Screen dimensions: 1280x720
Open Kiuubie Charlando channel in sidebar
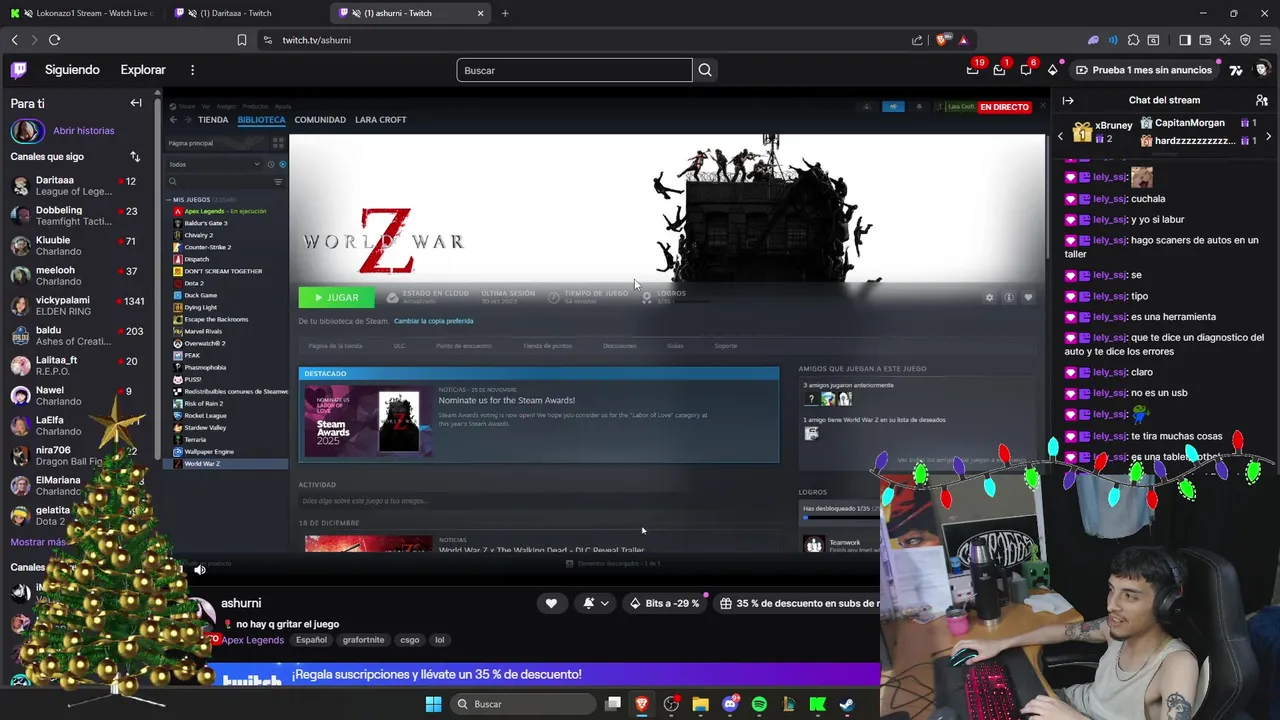pyautogui.click(x=75, y=246)
